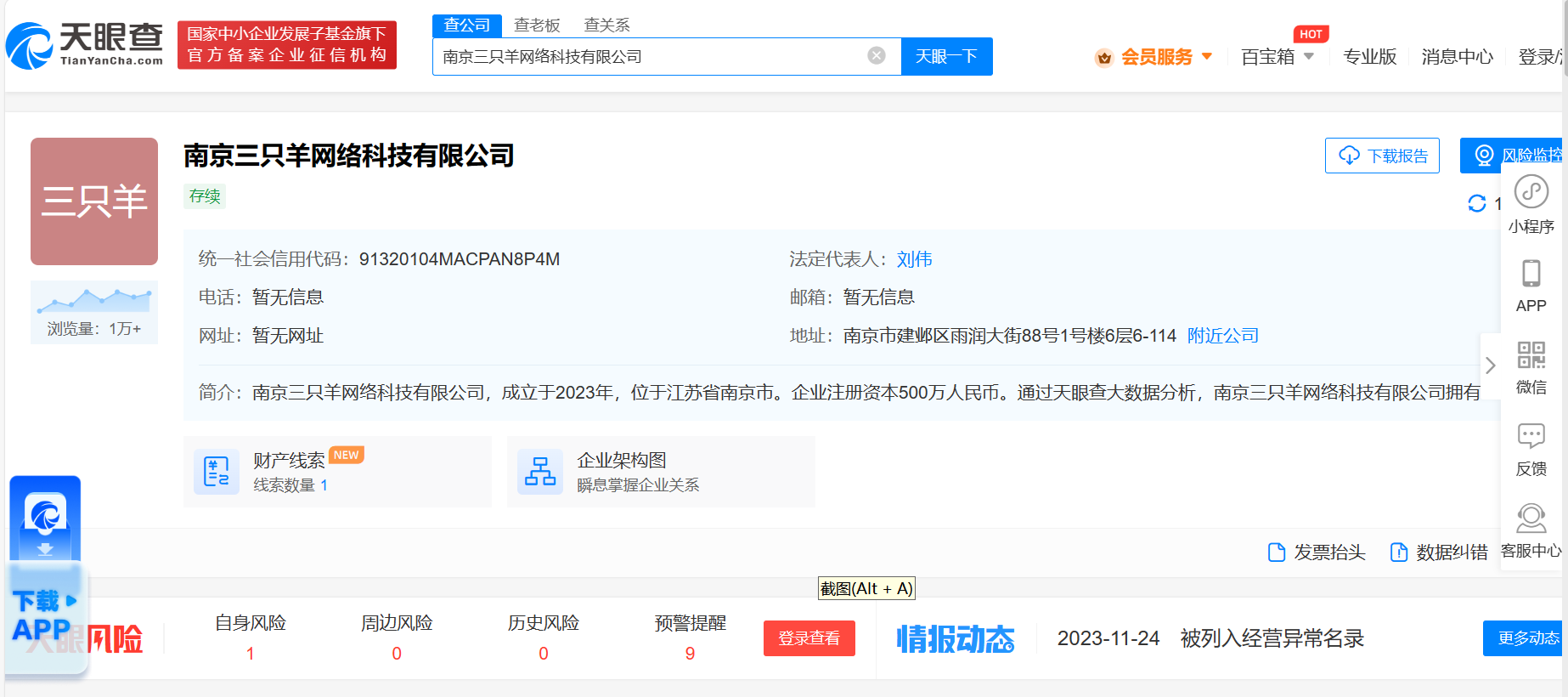Open the 历史风险 count
This screenshot has height=697, width=1568.
pos(544,653)
